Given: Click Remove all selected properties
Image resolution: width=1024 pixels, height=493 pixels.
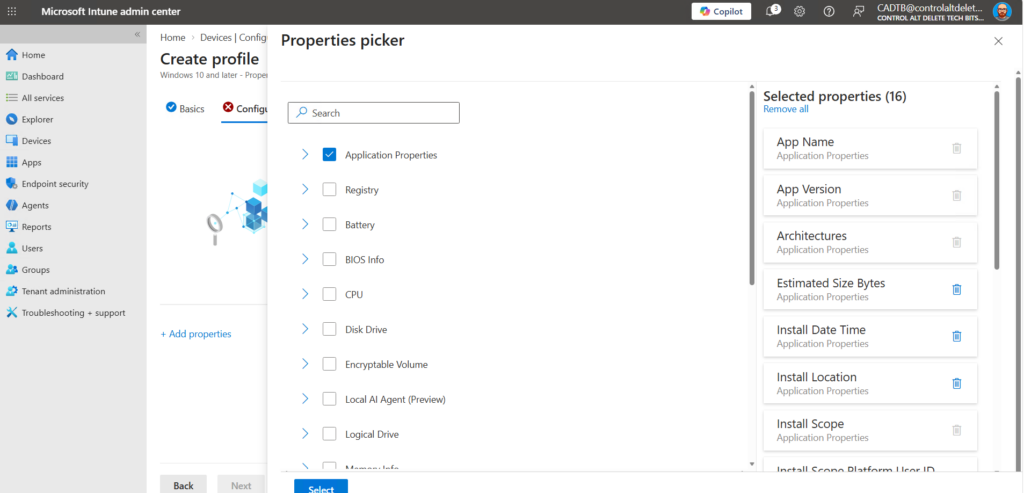Looking at the screenshot, I should 786,109.
